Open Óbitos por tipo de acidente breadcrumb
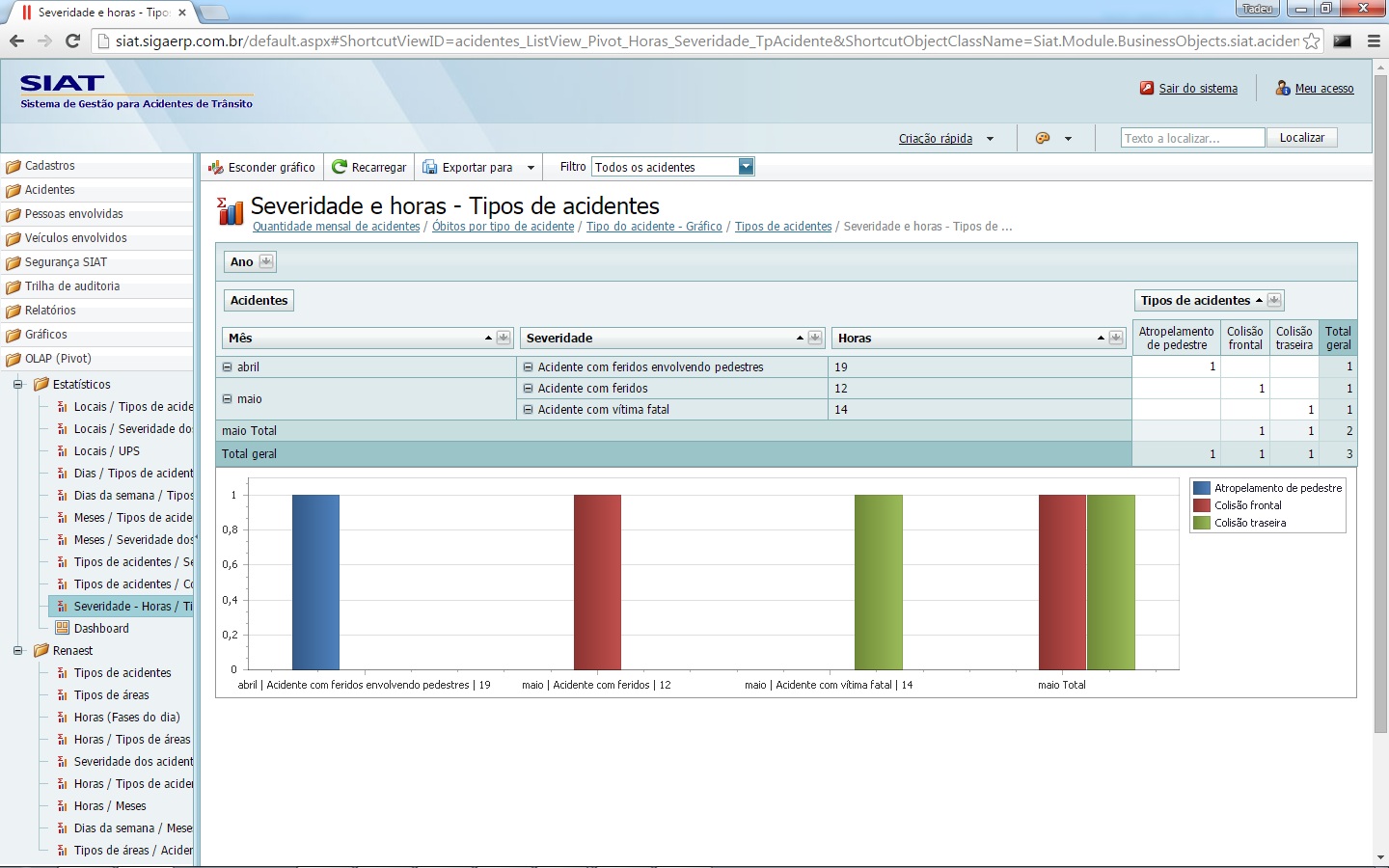Image resolution: width=1389 pixels, height=868 pixels. pyautogui.click(x=503, y=227)
